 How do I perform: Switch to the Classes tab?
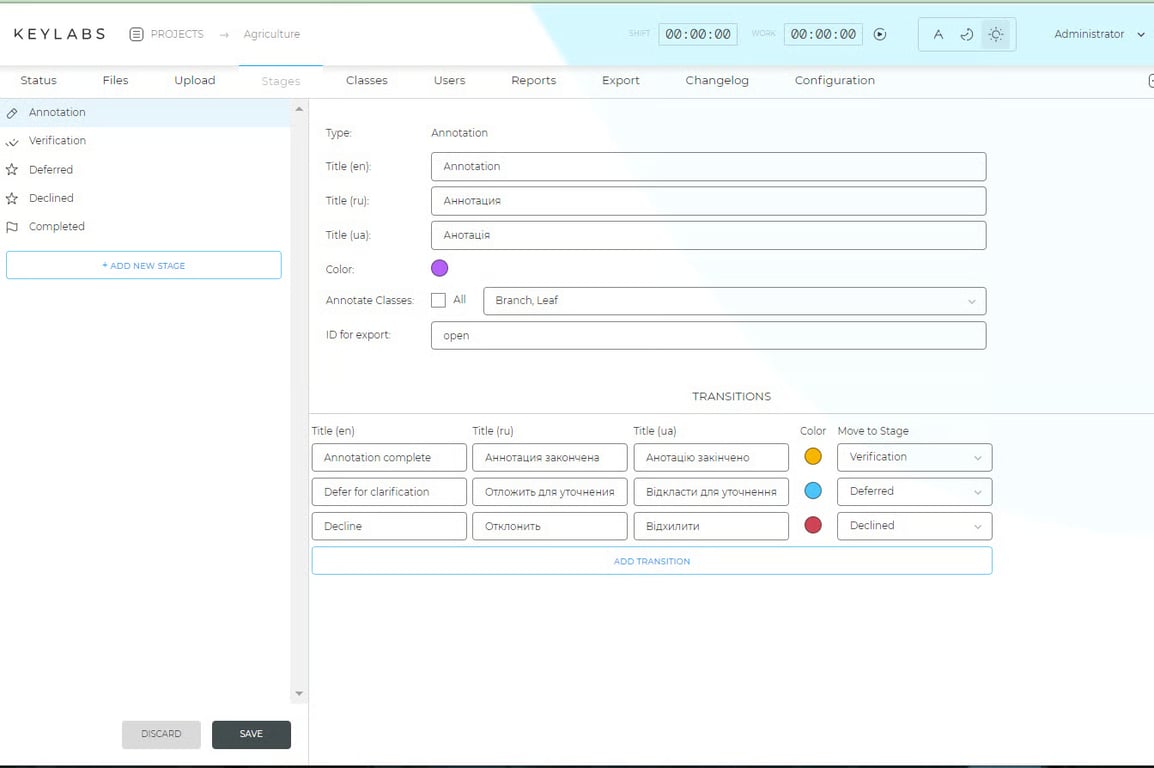366,80
